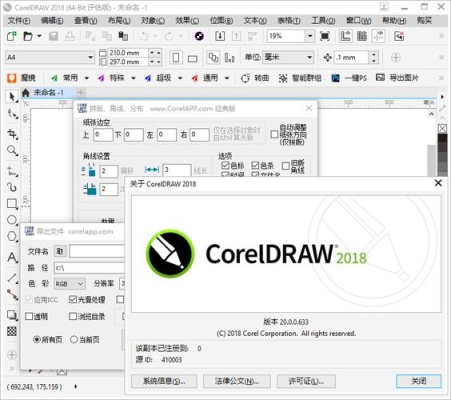This screenshot has height=400, width=451.
Task: Toggle the 光滑处理 checkbox
Action: 73,299
